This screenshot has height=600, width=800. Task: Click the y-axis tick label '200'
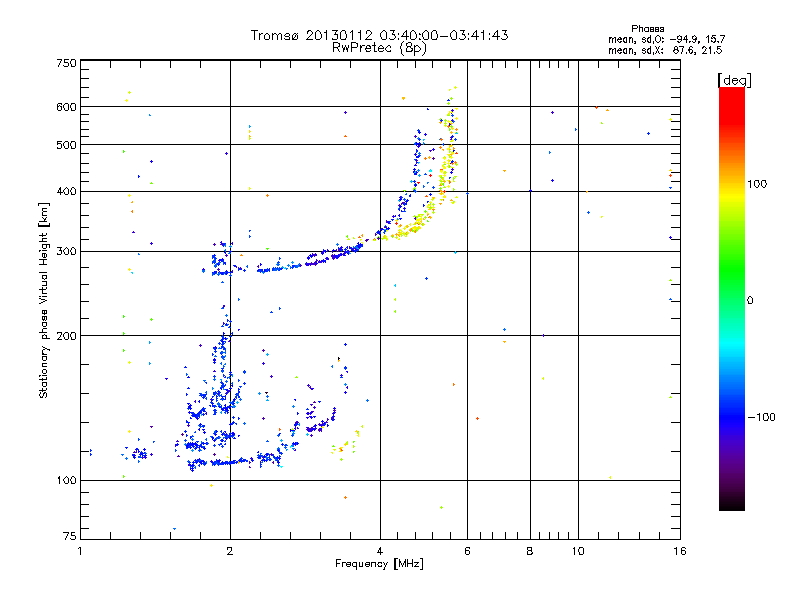66,336
